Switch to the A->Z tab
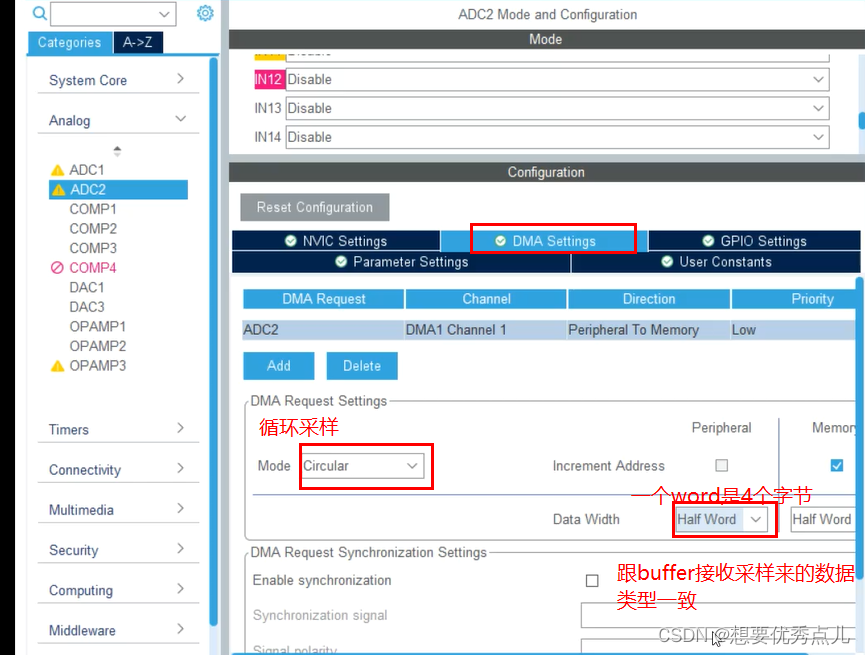 [139, 42]
